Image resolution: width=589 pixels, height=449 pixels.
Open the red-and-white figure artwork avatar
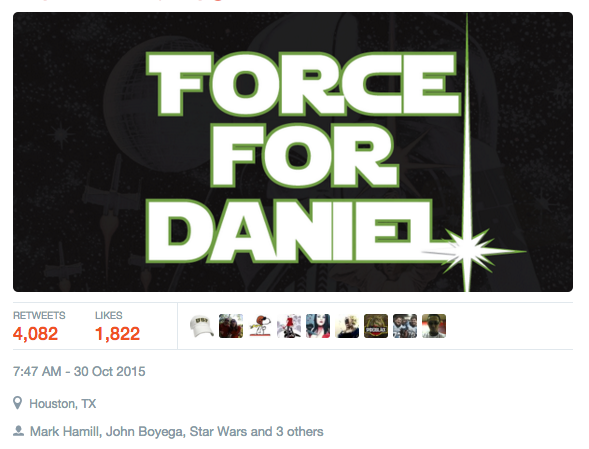(x=289, y=326)
